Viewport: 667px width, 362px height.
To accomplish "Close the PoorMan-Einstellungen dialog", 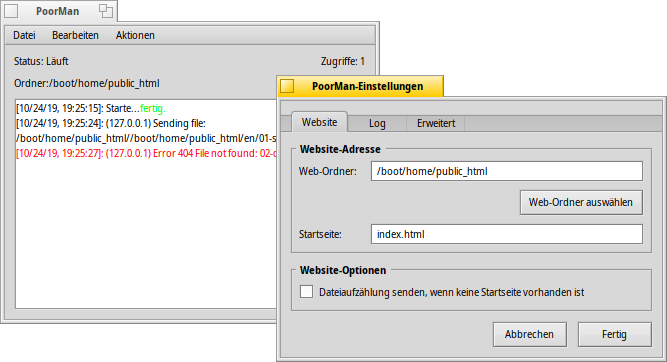I will [x=287, y=86].
